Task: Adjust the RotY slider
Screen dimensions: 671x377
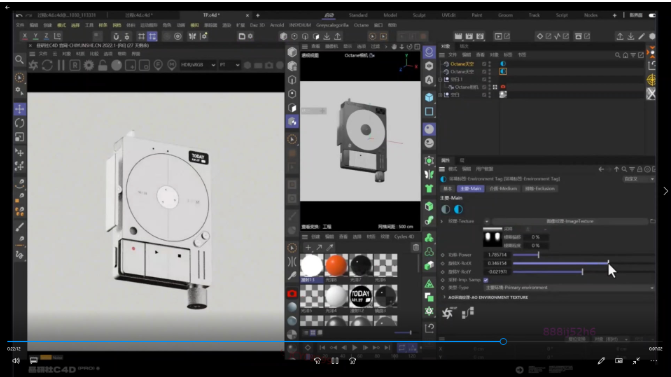Action: 584,271
